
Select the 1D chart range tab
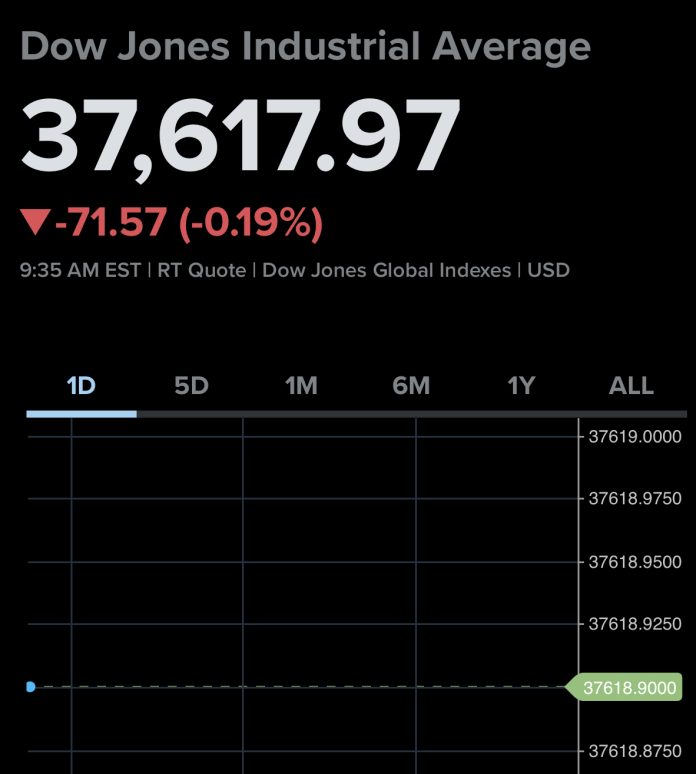[81, 386]
